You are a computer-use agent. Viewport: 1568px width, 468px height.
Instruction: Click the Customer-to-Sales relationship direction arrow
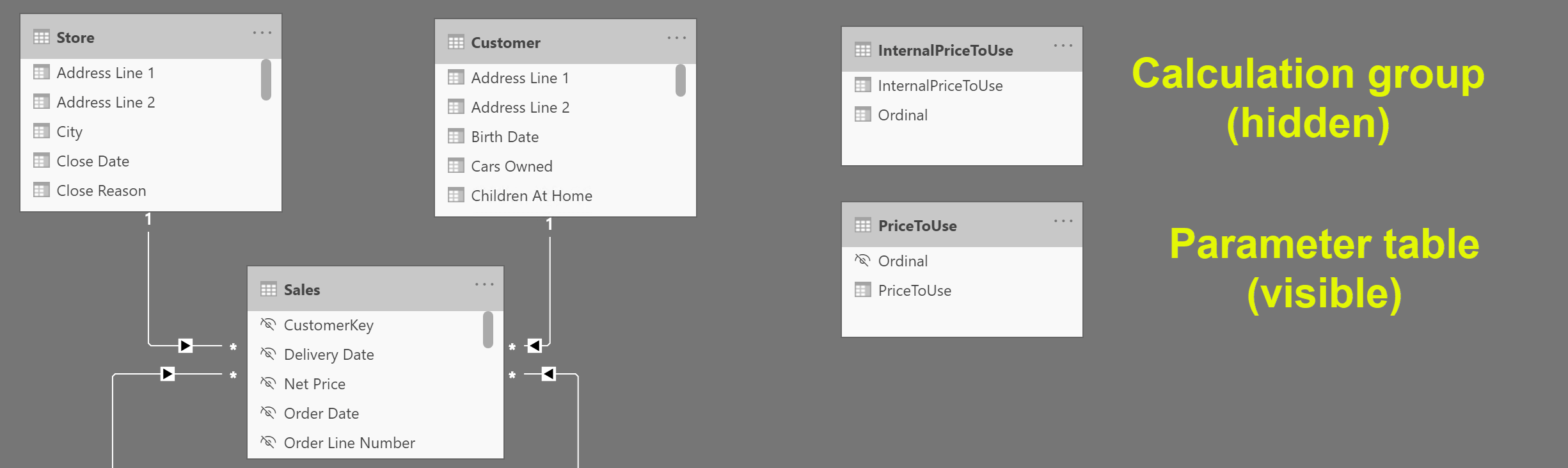535,346
